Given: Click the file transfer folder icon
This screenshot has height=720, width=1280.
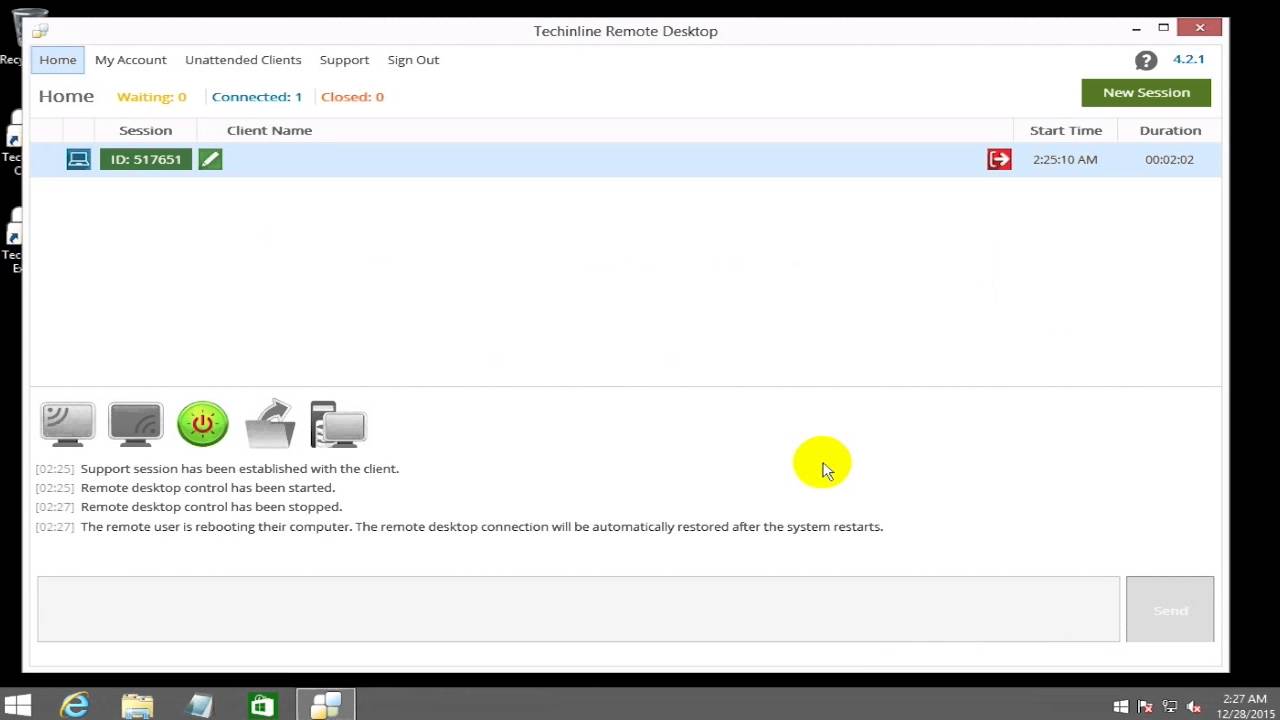Looking at the screenshot, I should coord(270,424).
